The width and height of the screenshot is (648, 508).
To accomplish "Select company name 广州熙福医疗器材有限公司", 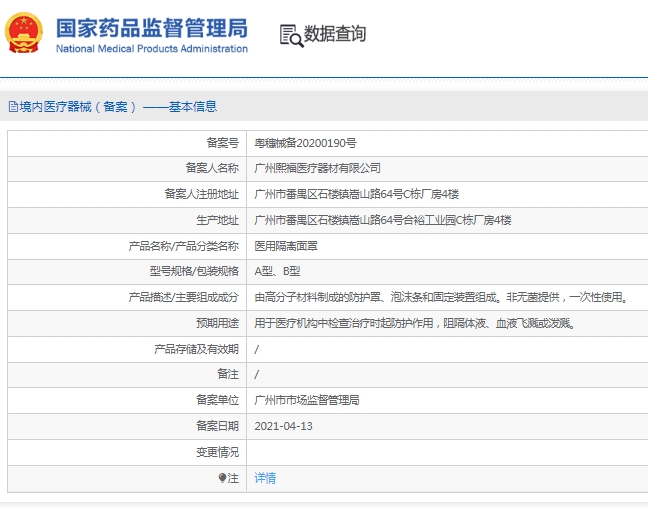I will point(317,168).
